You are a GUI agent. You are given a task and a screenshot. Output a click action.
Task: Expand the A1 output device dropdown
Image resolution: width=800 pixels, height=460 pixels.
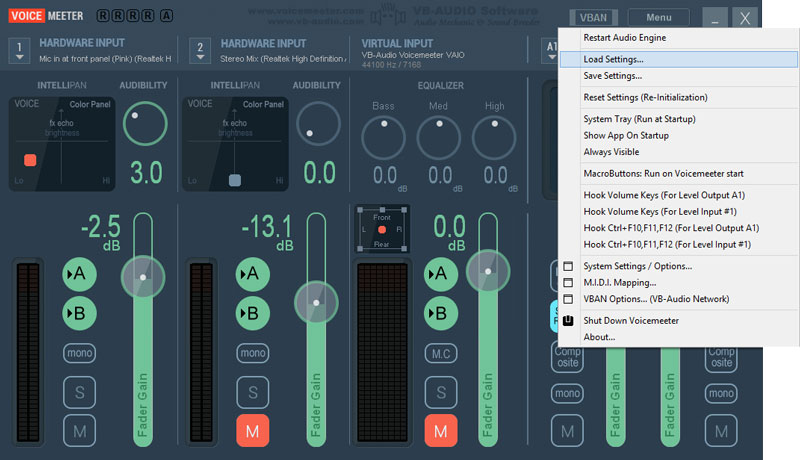[551, 51]
